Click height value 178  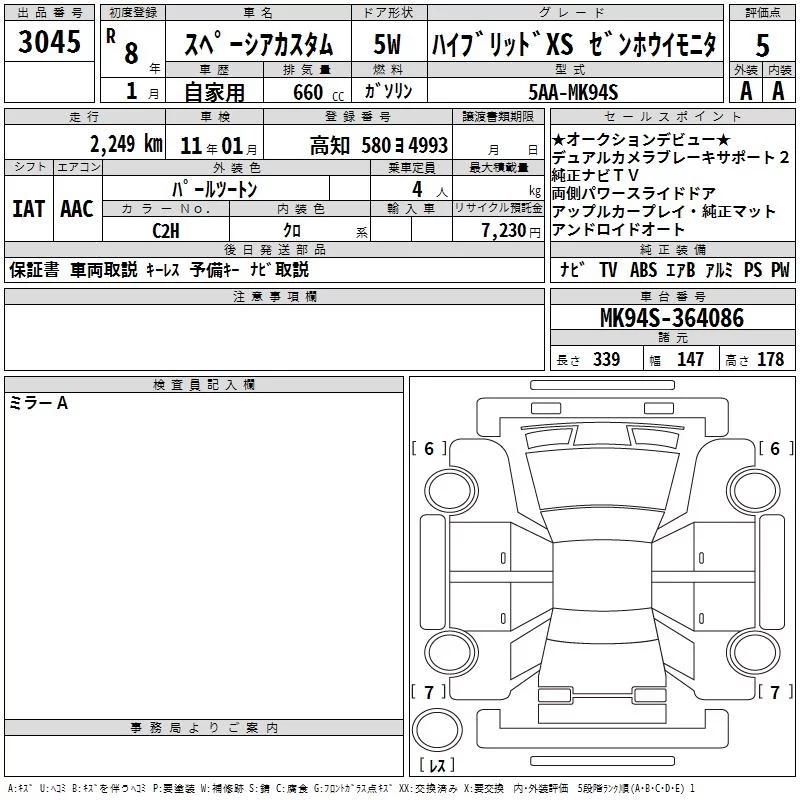pyautogui.click(x=770, y=359)
